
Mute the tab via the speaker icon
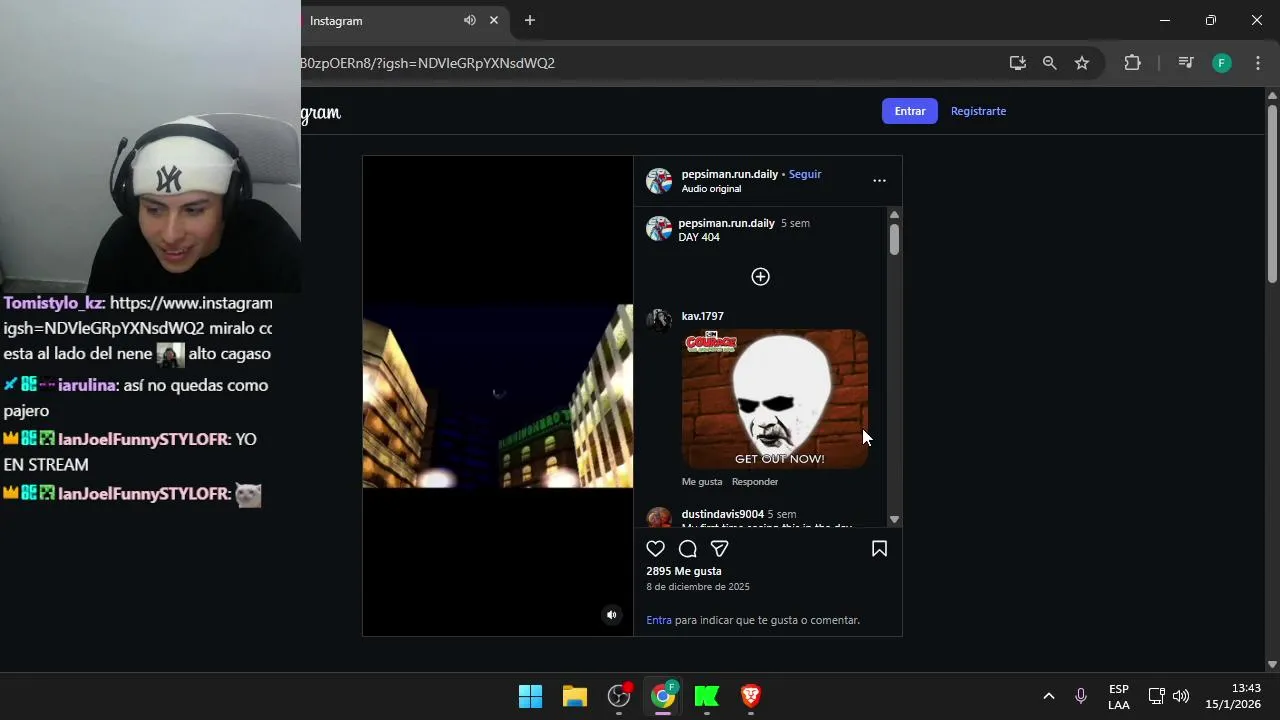(x=470, y=21)
